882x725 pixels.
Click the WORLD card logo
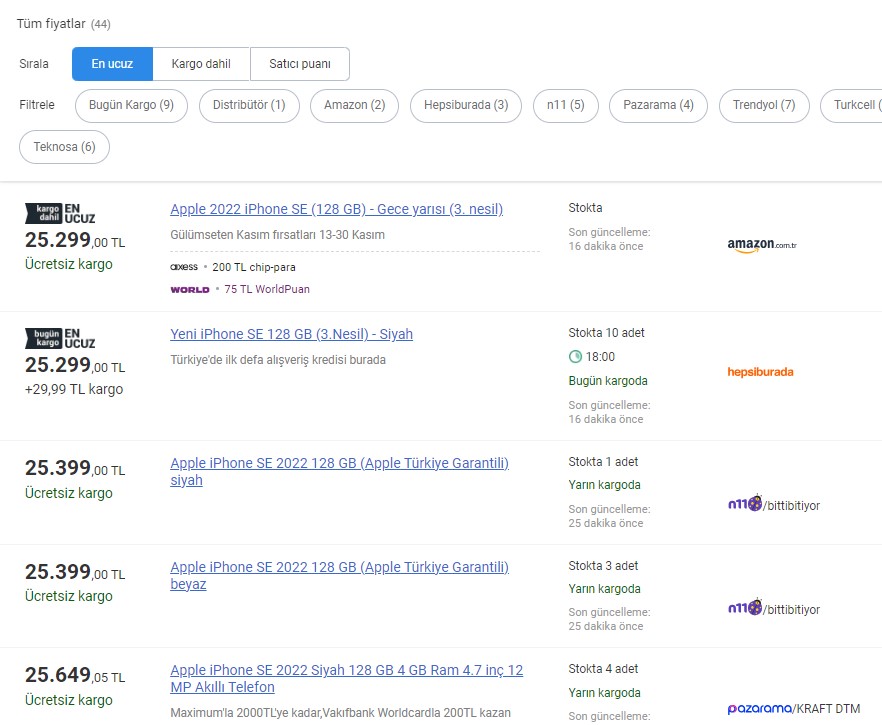pos(190,290)
